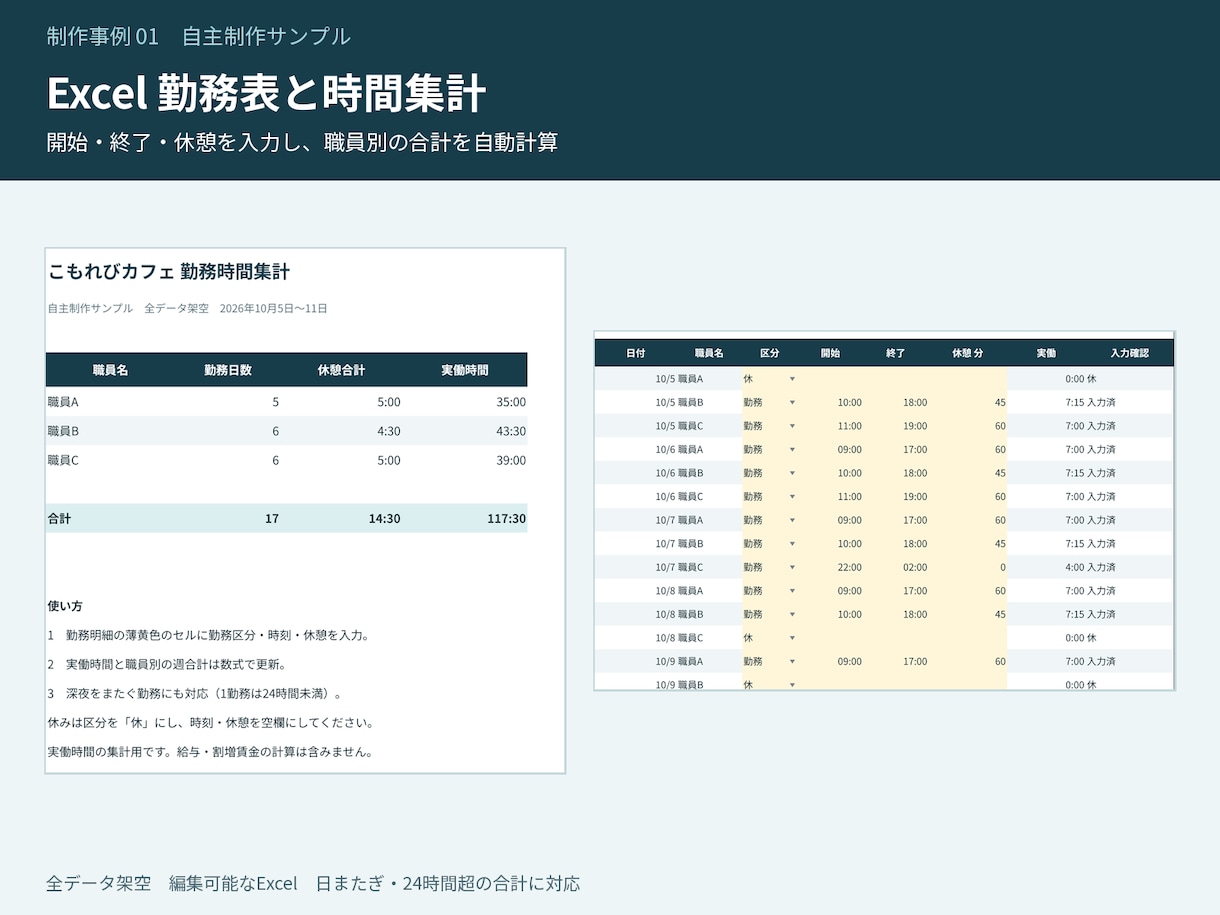
Task: Click the 制作事例 01 自主制作サンプル label
Action: point(198,36)
